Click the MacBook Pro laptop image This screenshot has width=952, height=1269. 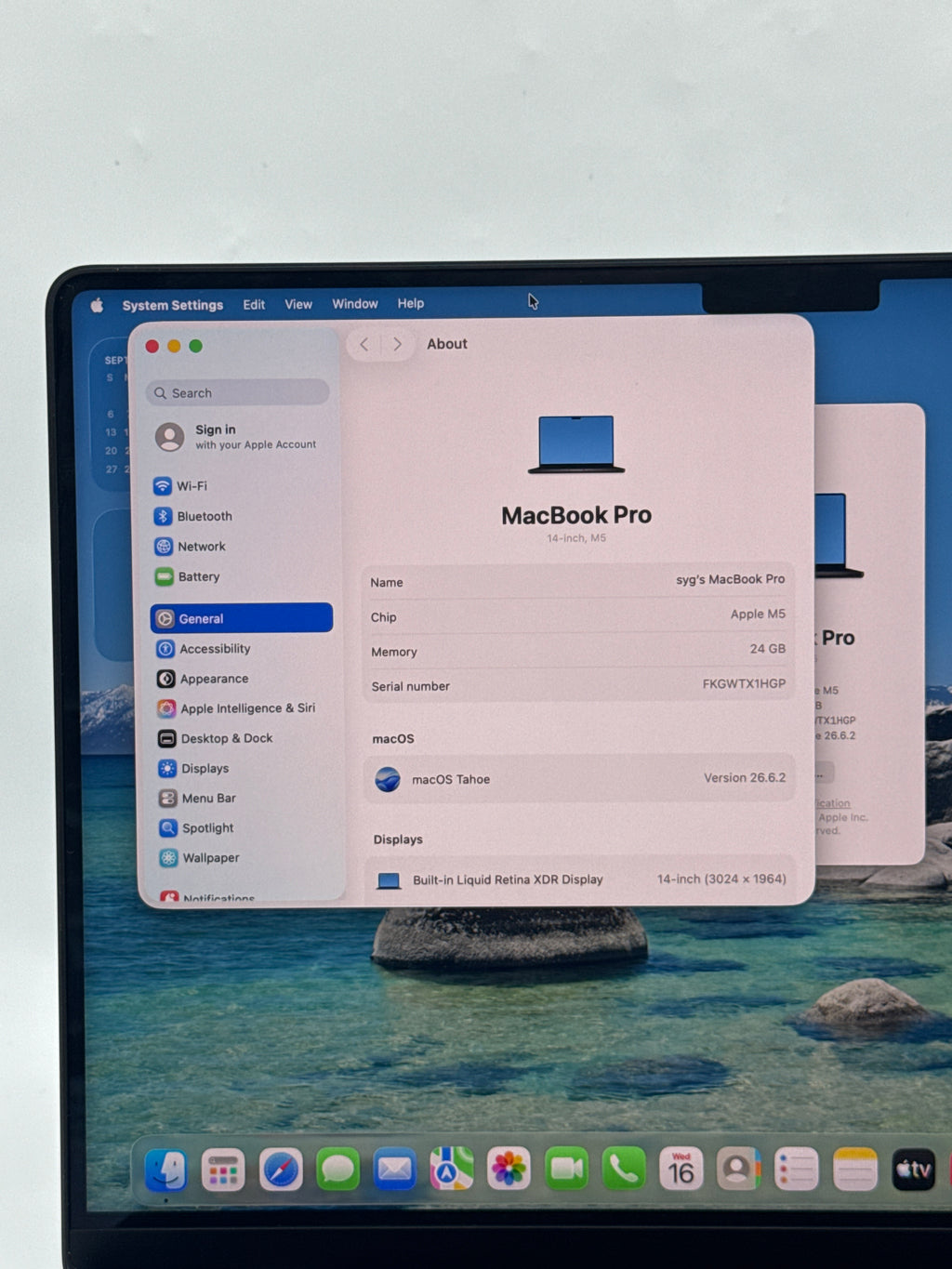pyautogui.click(x=576, y=444)
